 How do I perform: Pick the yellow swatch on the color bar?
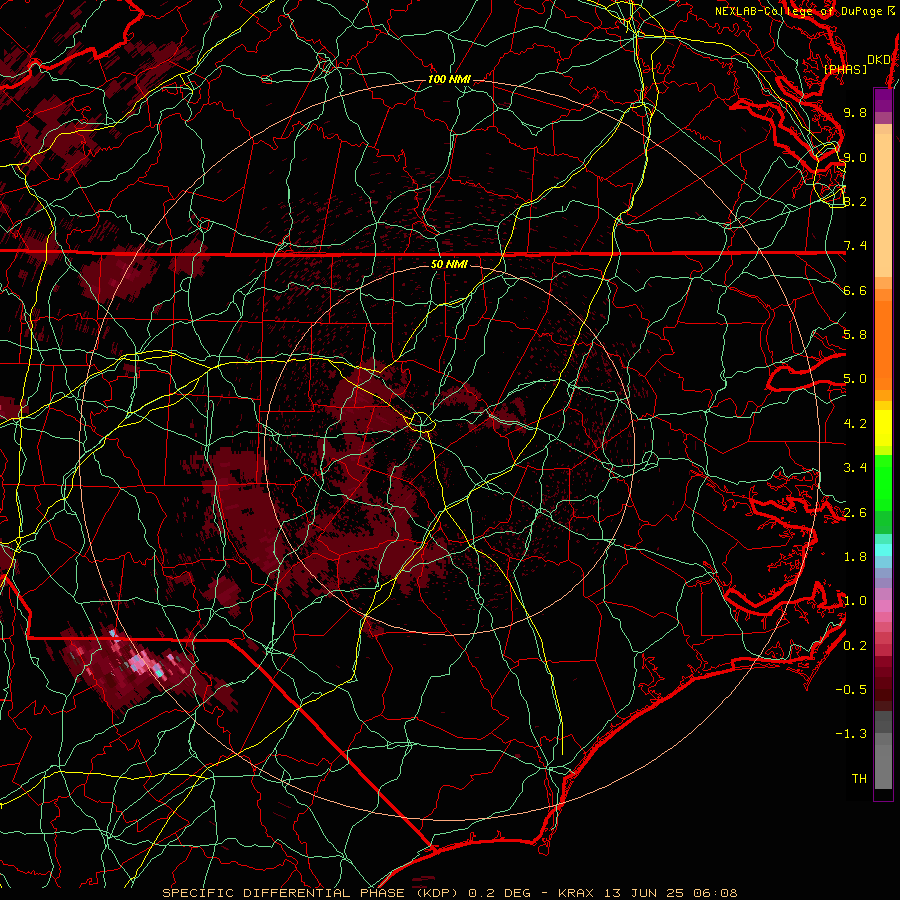coord(883,428)
